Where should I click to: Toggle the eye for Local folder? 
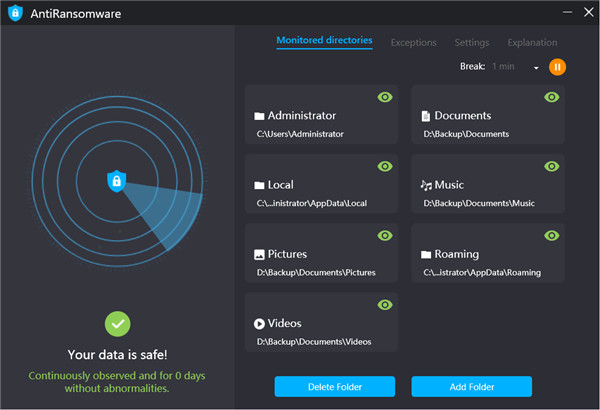click(x=384, y=166)
